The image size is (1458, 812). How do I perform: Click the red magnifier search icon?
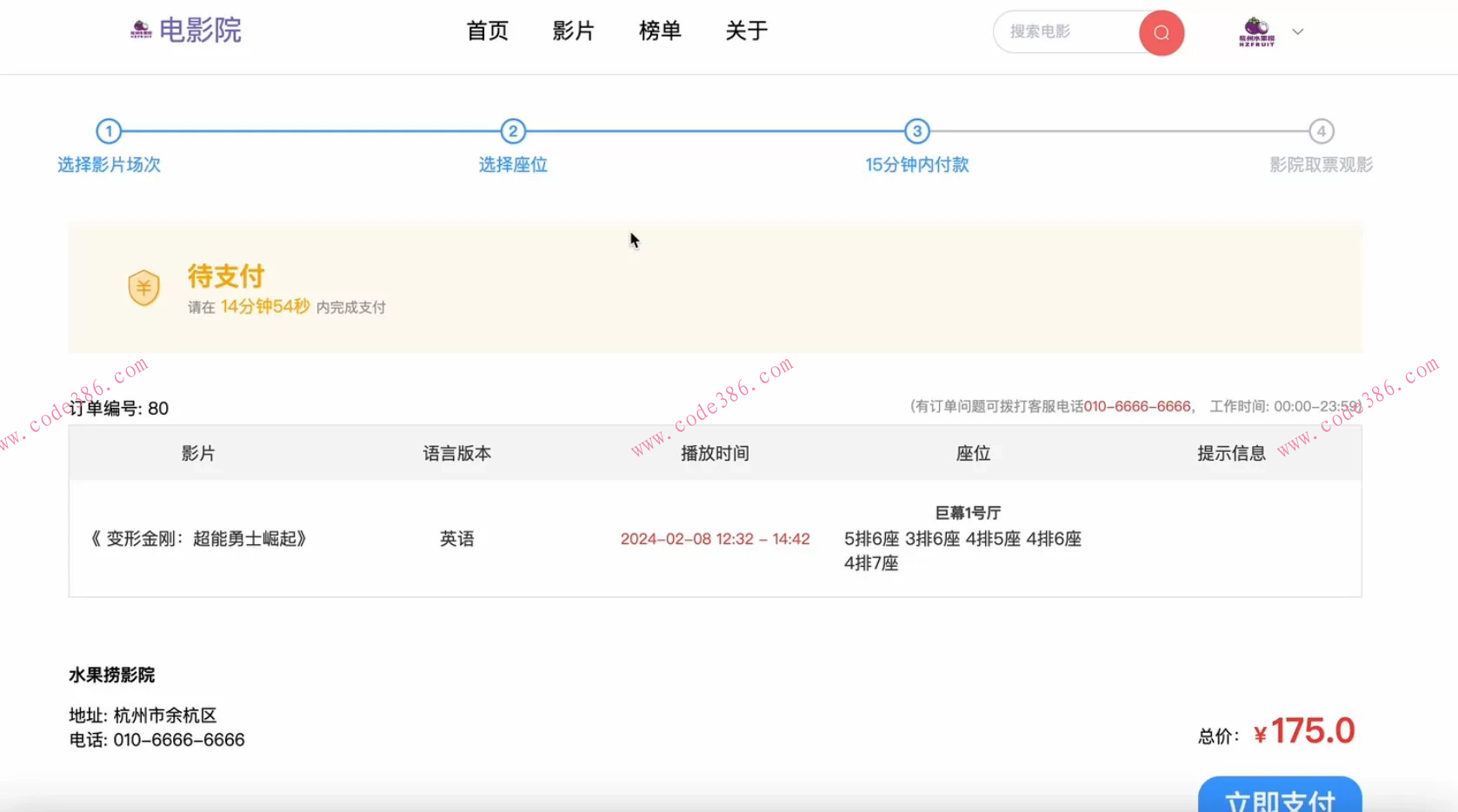(1161, 32)
